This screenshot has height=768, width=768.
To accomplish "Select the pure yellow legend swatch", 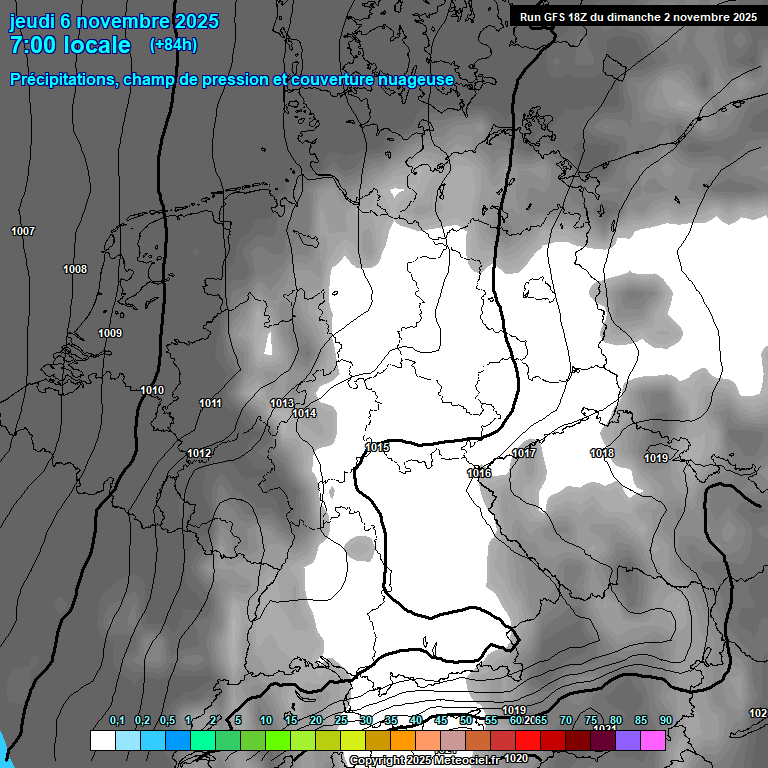I will 353,740.
